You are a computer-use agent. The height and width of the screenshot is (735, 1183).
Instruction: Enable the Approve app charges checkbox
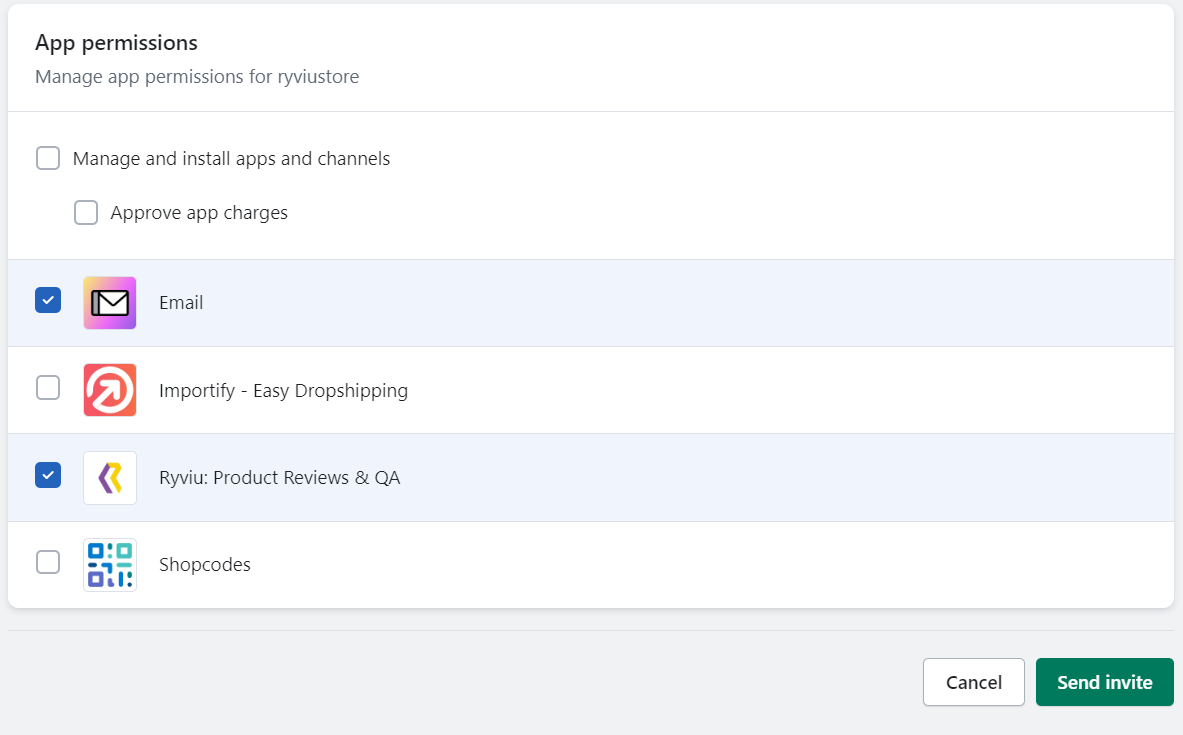86,212
